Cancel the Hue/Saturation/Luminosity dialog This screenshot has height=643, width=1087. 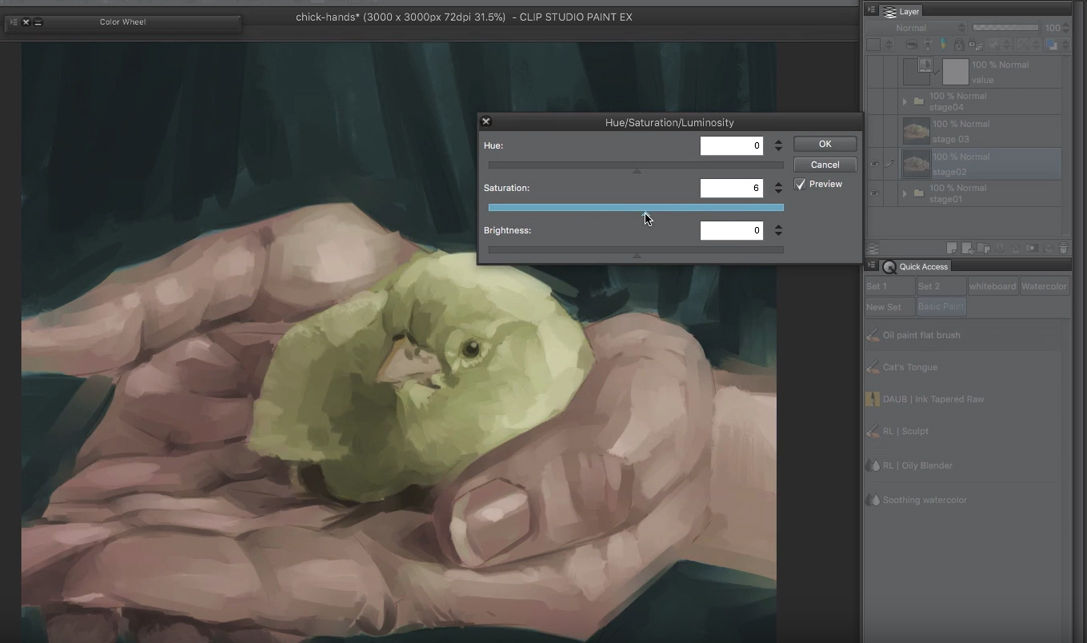pyautogui.click(x=825, y=164)
